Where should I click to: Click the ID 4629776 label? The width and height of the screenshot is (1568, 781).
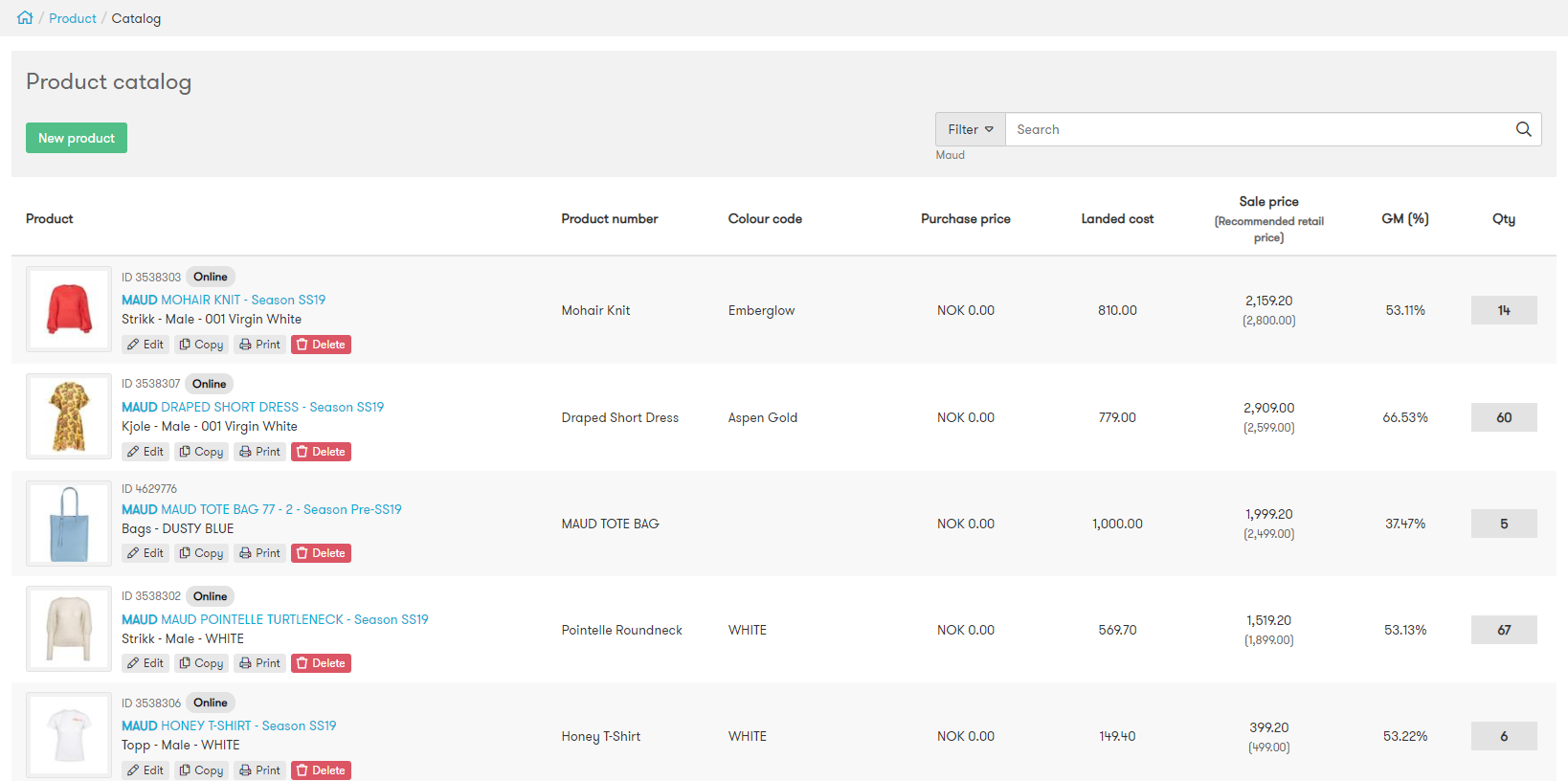click(x=149, y=489)
